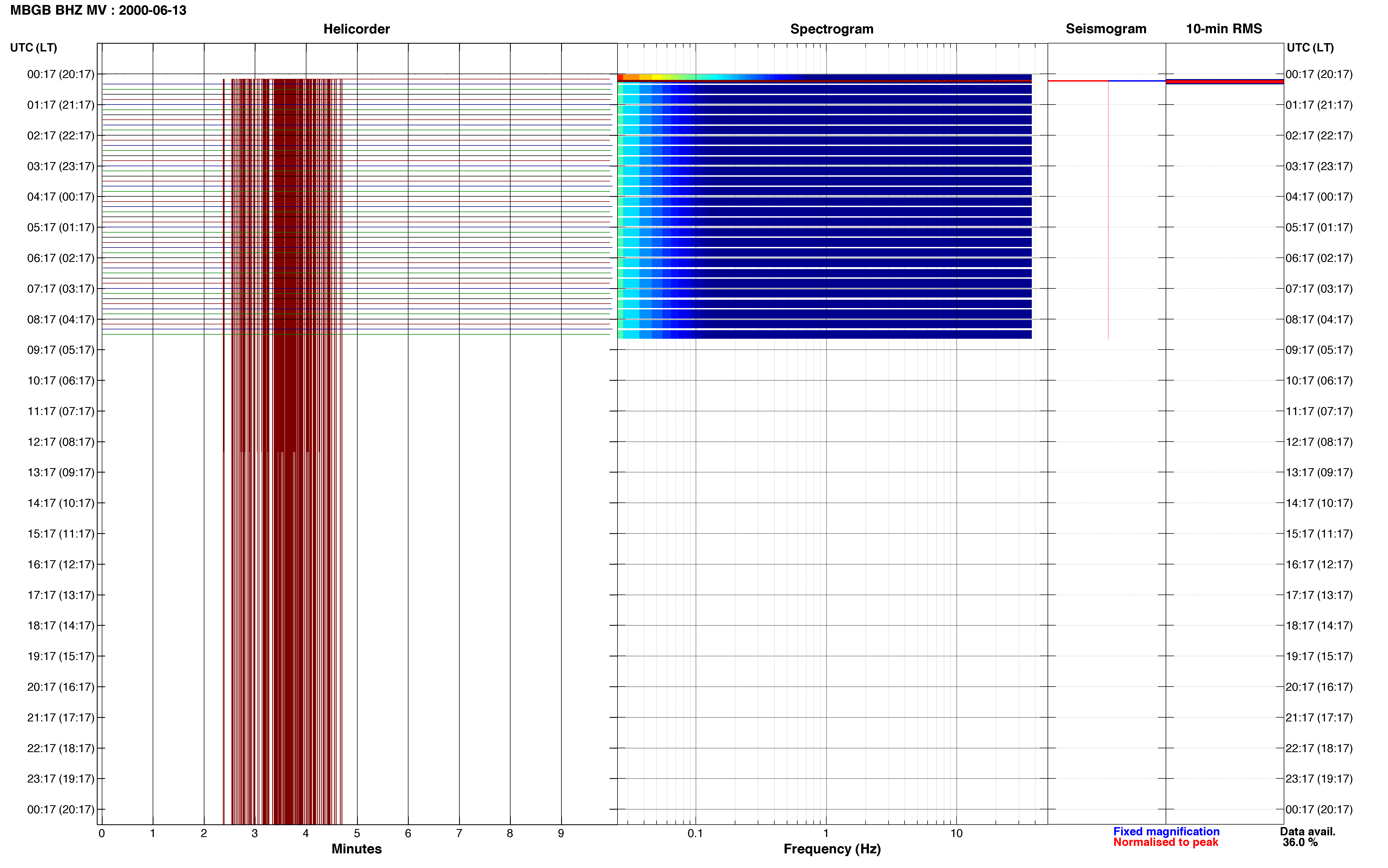Click the thin red vertical line in Seismogram panel

pyautogui.click(x=1108, y=210)
